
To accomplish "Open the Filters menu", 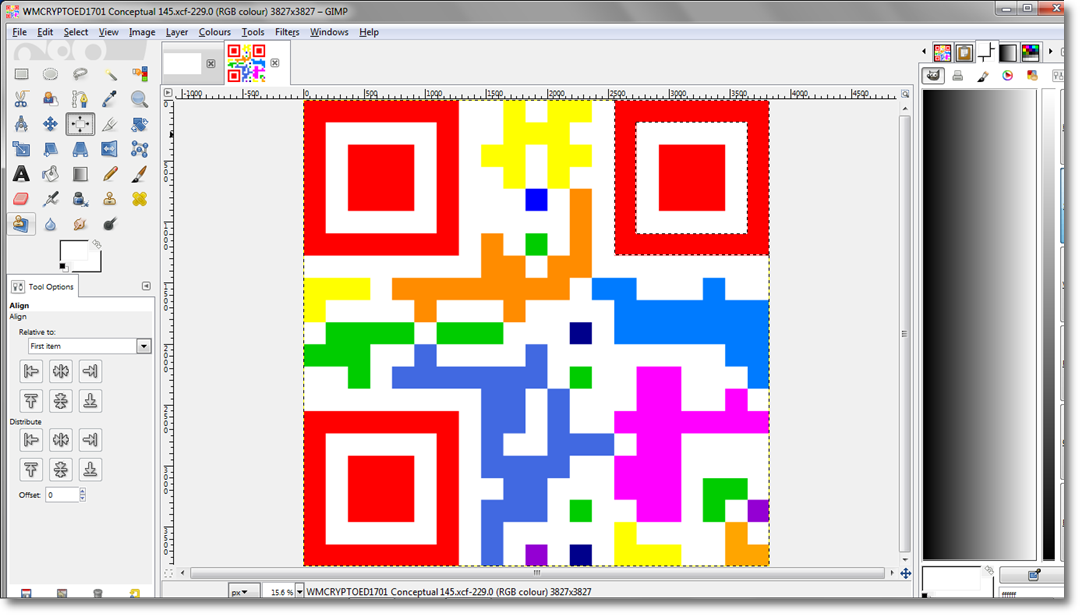I will point(287,32).
